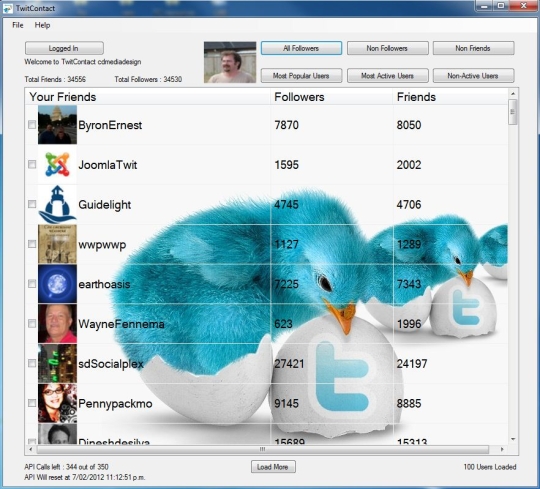Minimize the TwitContact window
This screenshot has height=489, width=540.
[484, 6]
